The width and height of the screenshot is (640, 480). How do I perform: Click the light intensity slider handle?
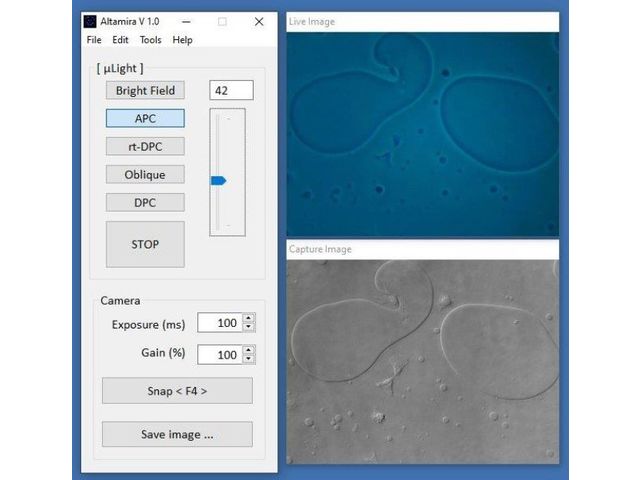point(218,181)
